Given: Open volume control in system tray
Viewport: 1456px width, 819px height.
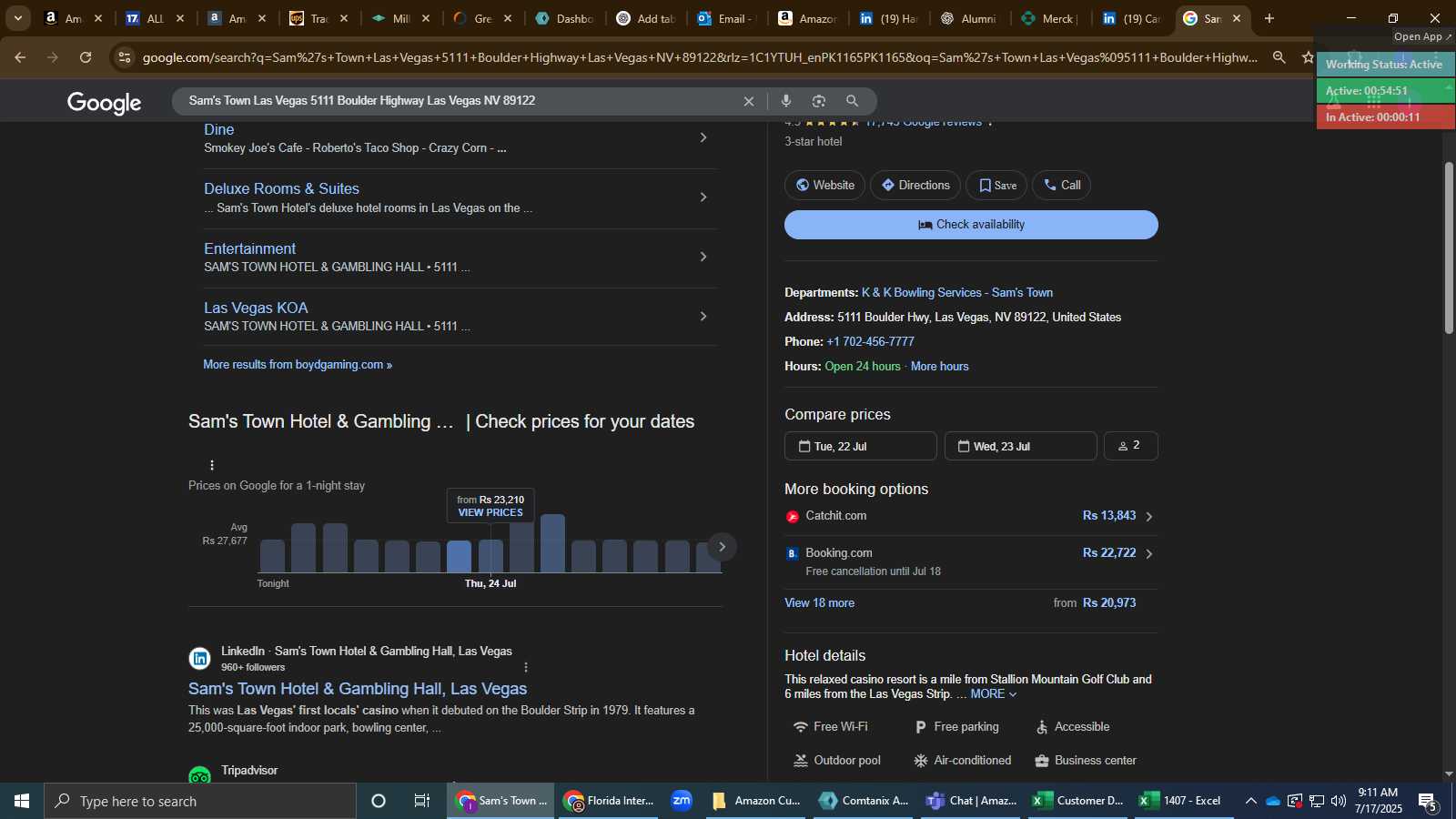Looking at the screenshot, I should point(1338,801).
